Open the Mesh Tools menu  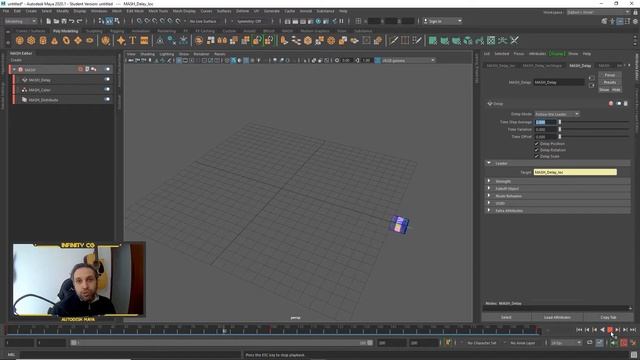(x=158, y=11)
